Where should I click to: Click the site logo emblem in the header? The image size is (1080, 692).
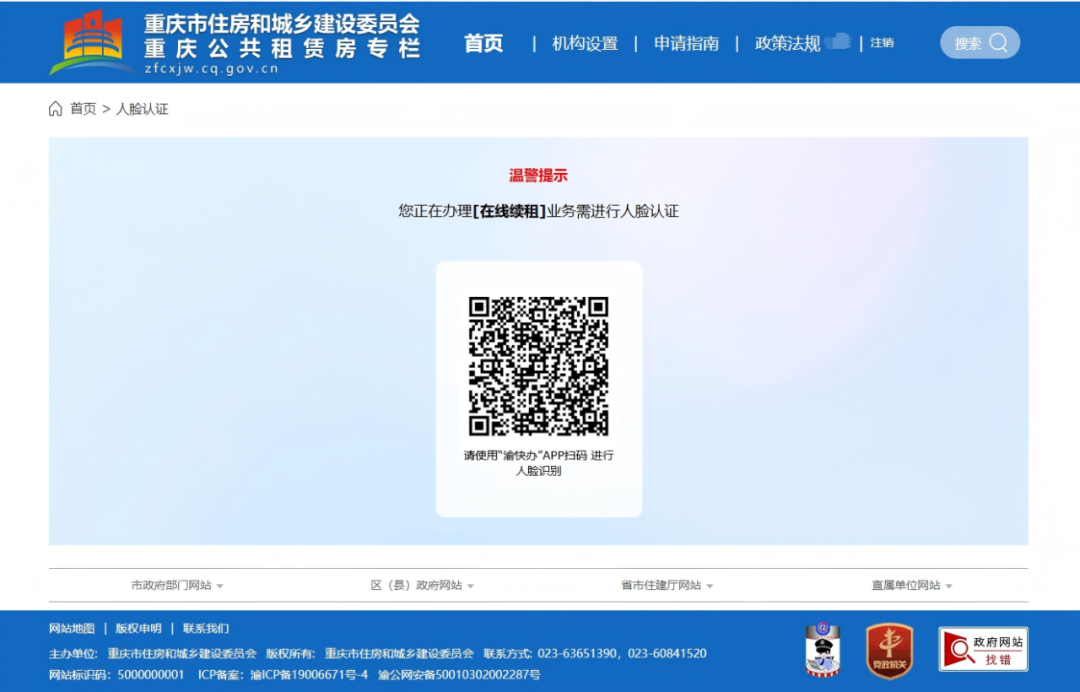[90, 41]
